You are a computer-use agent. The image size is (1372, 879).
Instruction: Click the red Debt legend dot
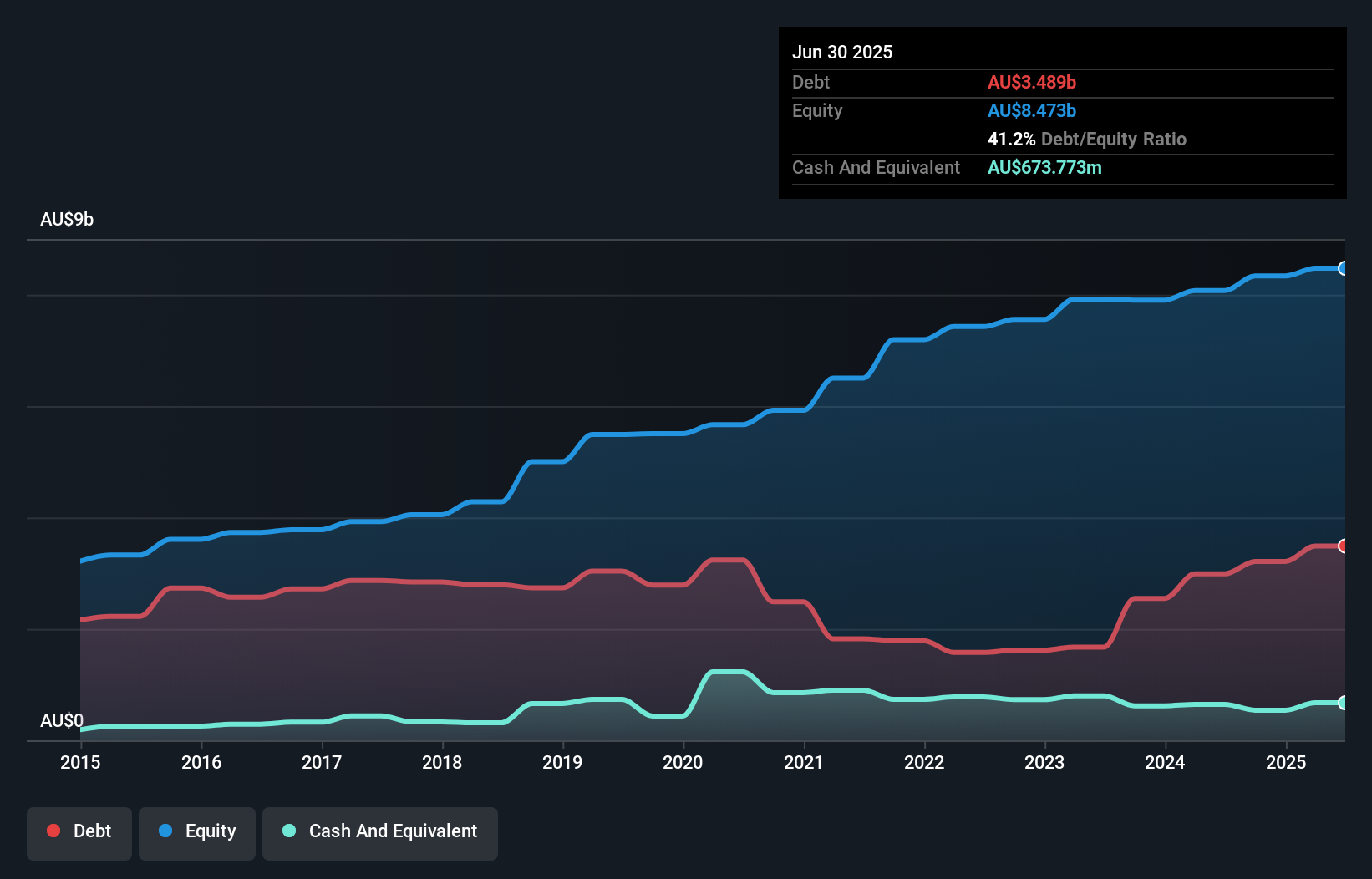pyautogui.click(x=53, y=831)
